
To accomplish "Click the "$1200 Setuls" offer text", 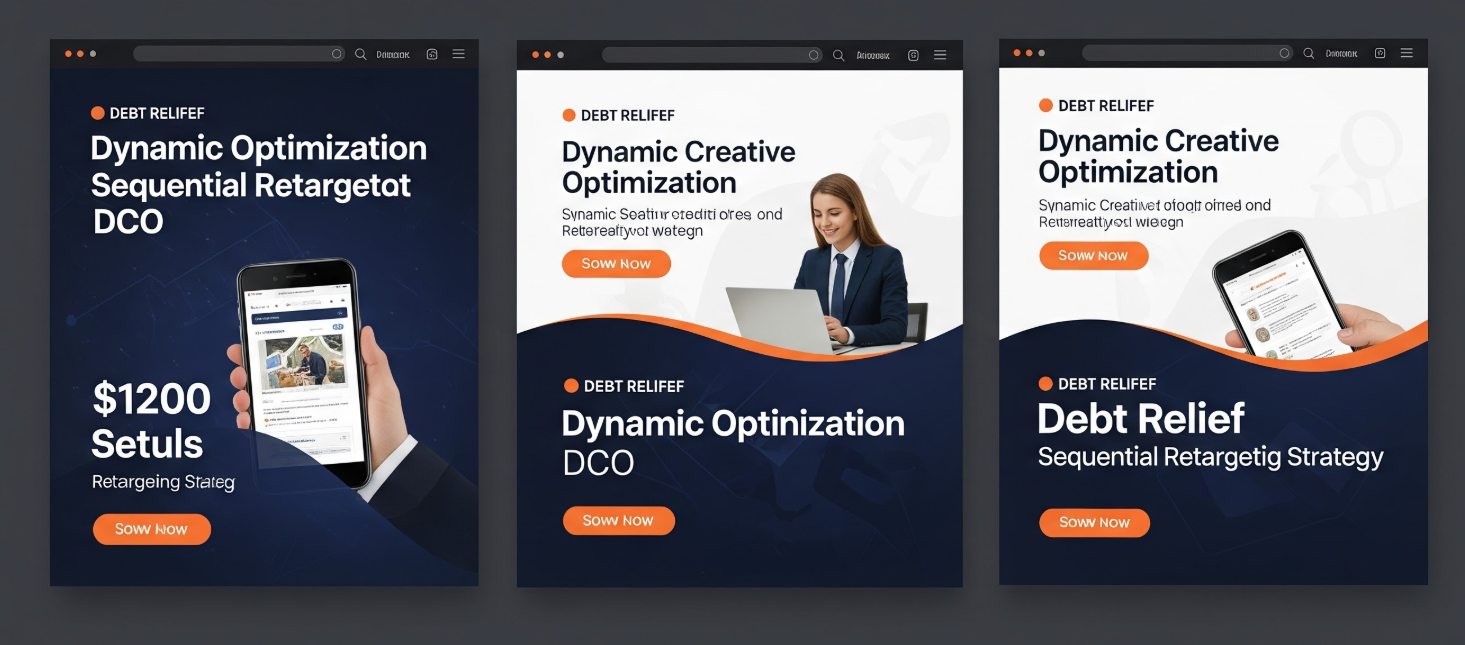I will point(151,421).
